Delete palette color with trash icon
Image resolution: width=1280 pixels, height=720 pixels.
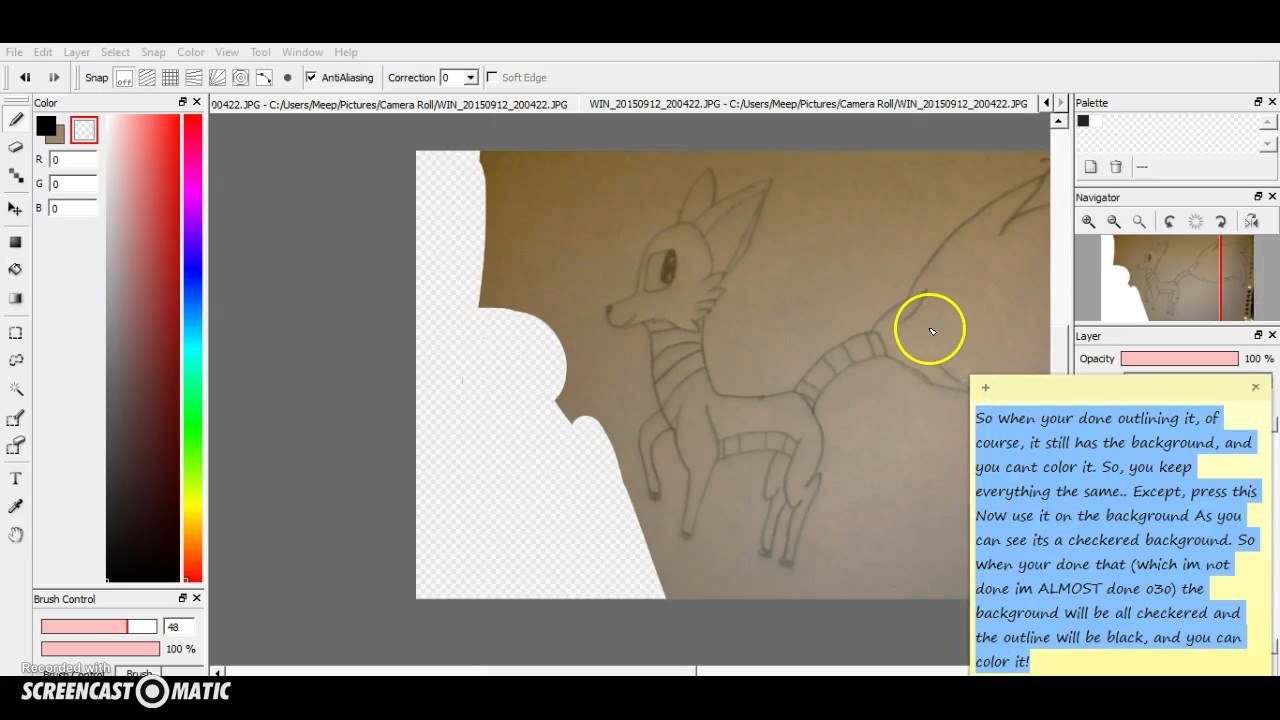point(1116,167)
